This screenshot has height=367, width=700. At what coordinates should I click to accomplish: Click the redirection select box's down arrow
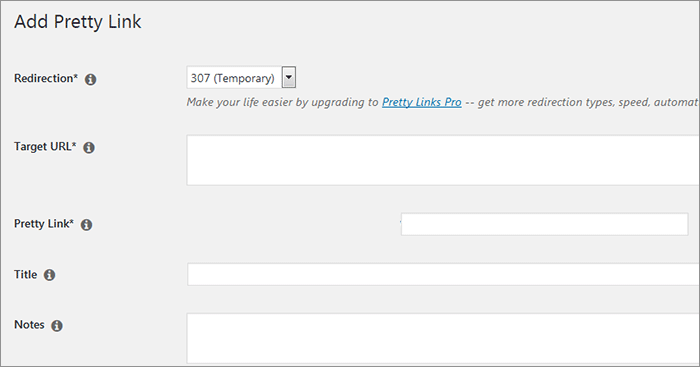tap(289, 78)
